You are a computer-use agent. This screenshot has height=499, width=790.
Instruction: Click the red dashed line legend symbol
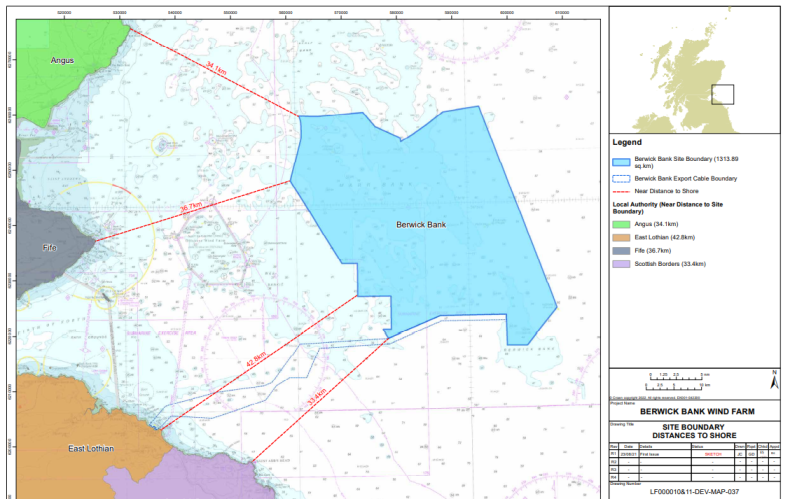point(622,190)
